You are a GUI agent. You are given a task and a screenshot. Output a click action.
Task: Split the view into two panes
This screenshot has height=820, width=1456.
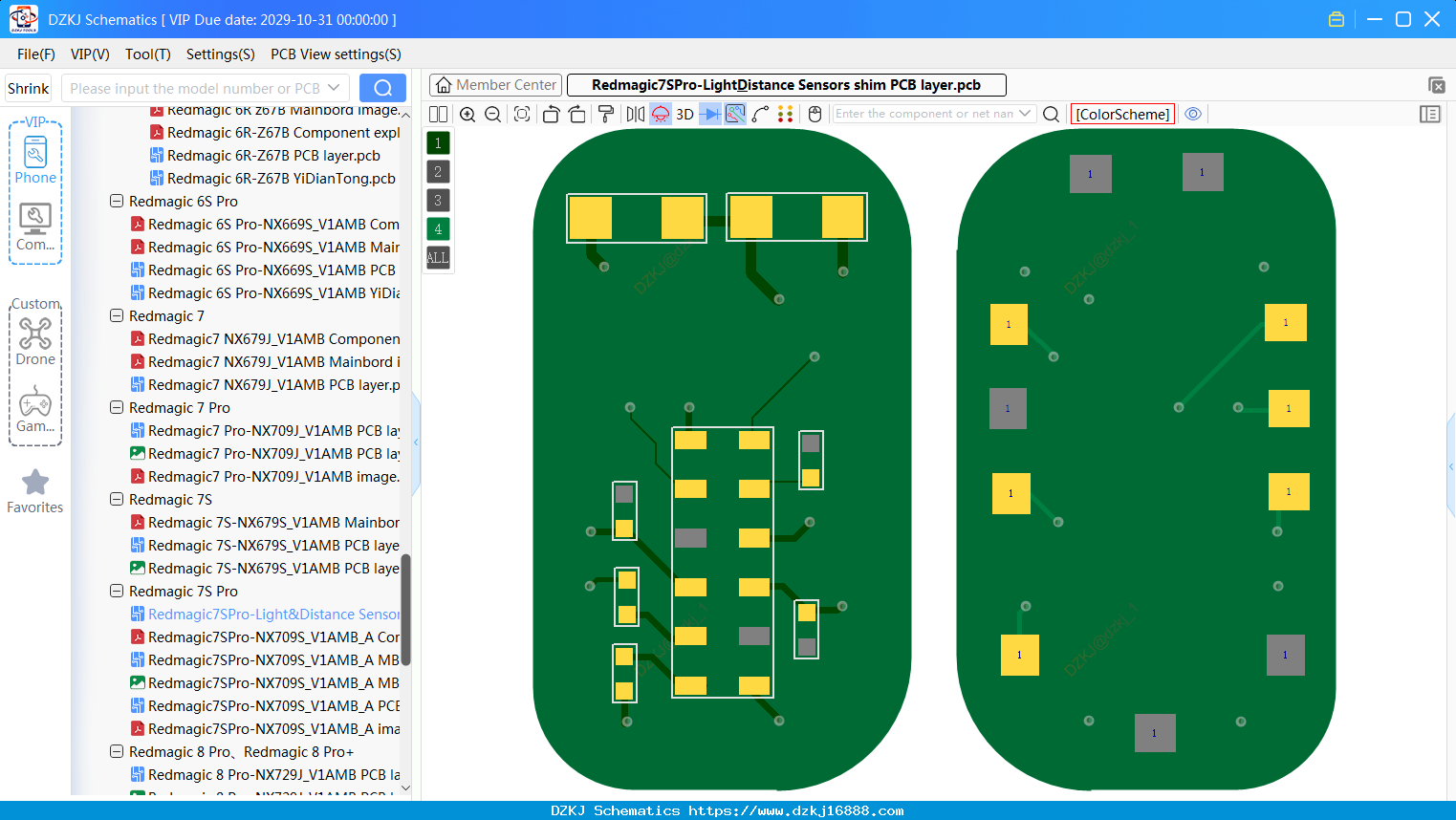pos(439,114)
